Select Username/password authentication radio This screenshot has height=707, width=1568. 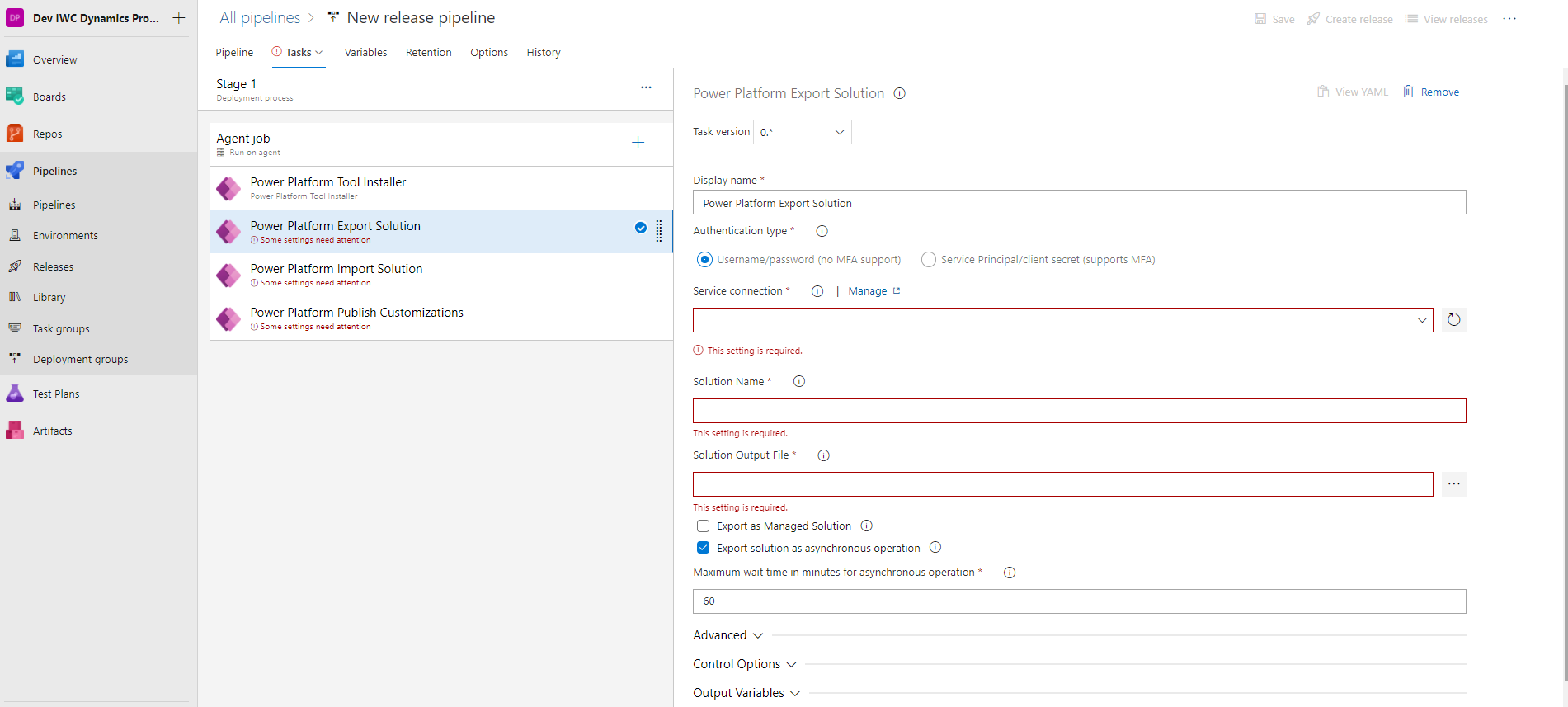(x=704, y=260)
